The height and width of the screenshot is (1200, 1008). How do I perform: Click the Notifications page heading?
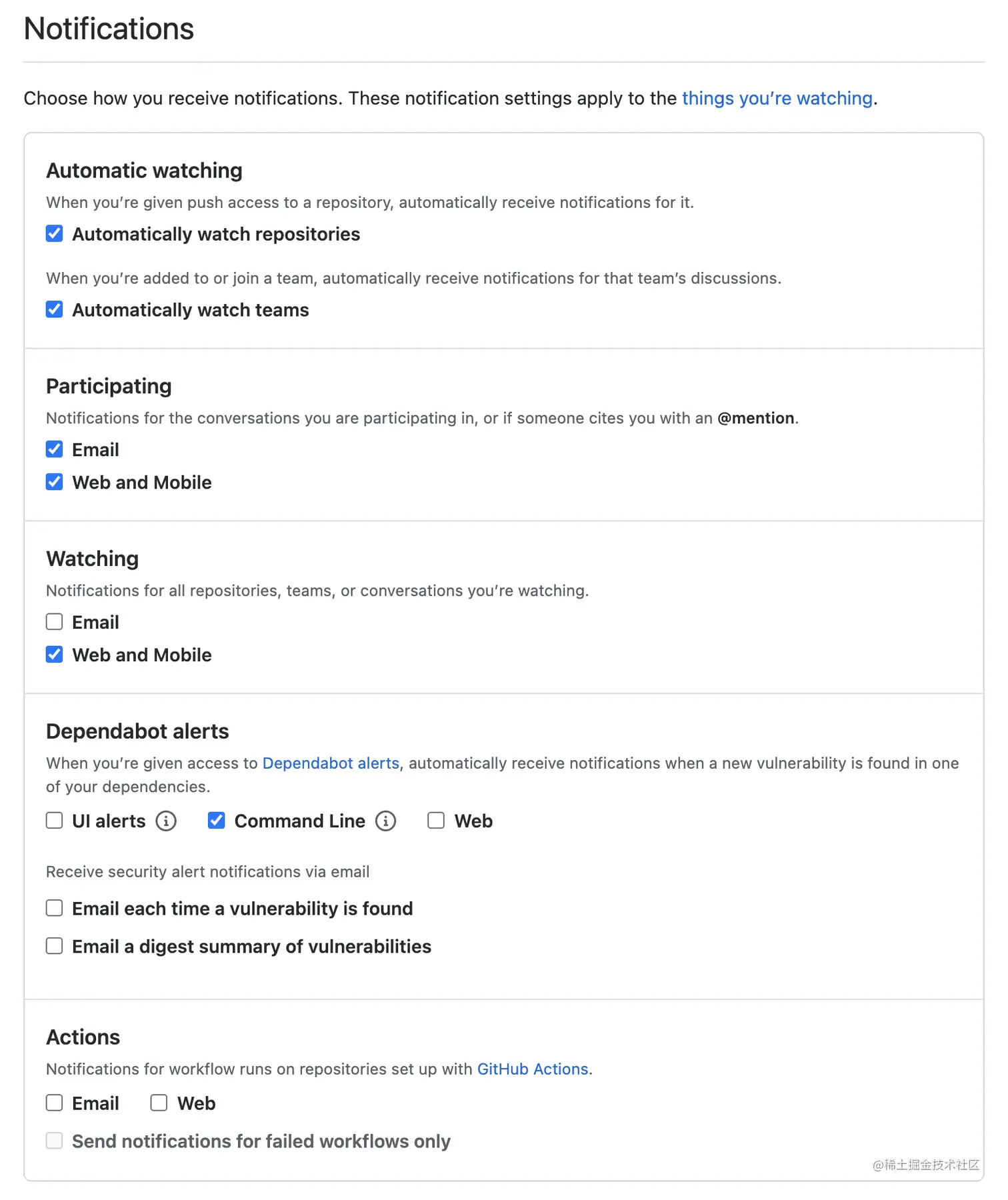click(x=109, y=28)
